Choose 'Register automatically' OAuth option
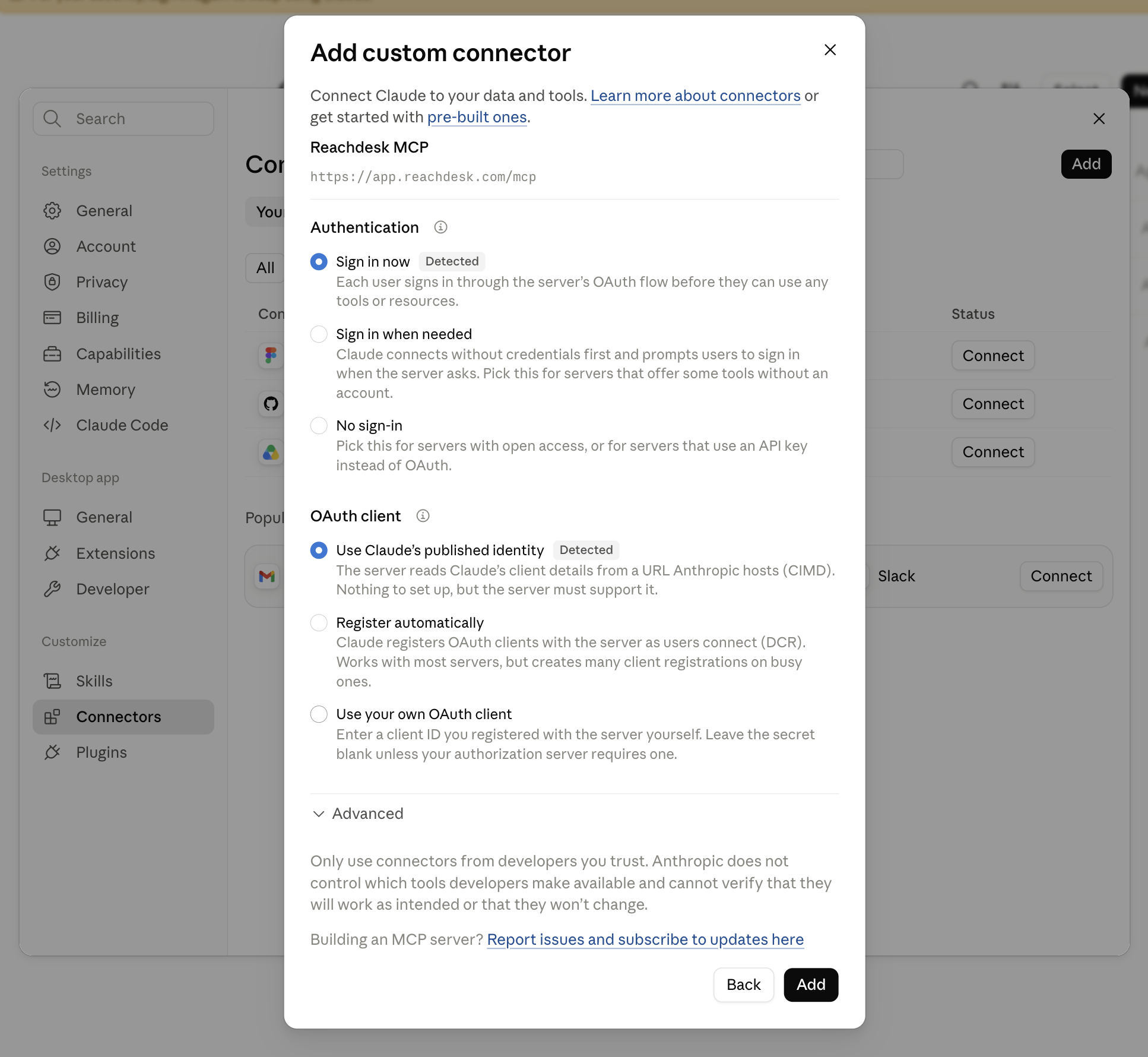Viewport: 1148px width, 1057px height. coord(319,623)
